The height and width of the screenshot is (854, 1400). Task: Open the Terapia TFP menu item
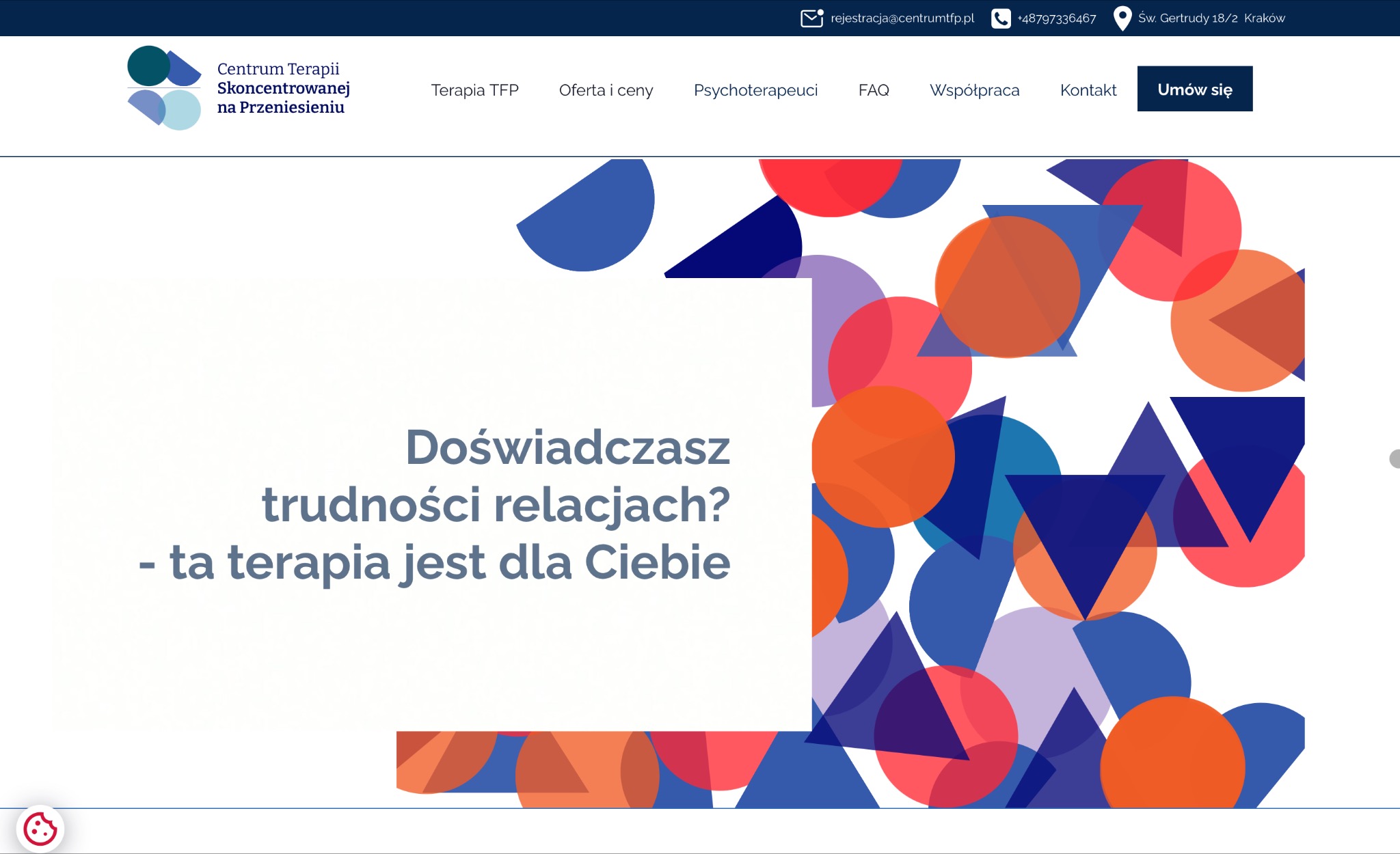[x=475, y=89]
